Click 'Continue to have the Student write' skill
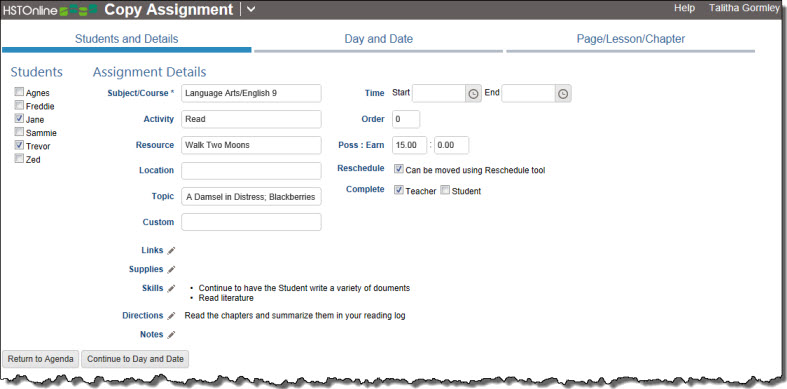Screen dimensions: 787x389 tap(304, 289)
